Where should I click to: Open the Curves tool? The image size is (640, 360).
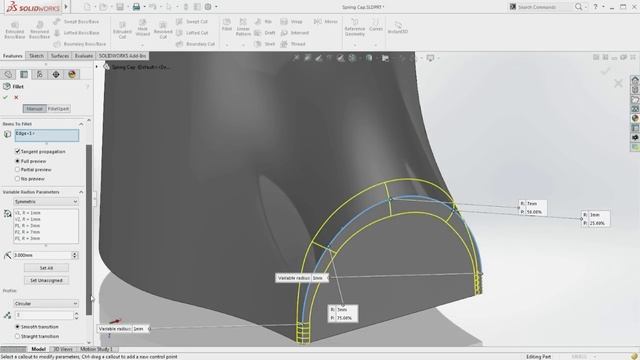tap(376, 25)
